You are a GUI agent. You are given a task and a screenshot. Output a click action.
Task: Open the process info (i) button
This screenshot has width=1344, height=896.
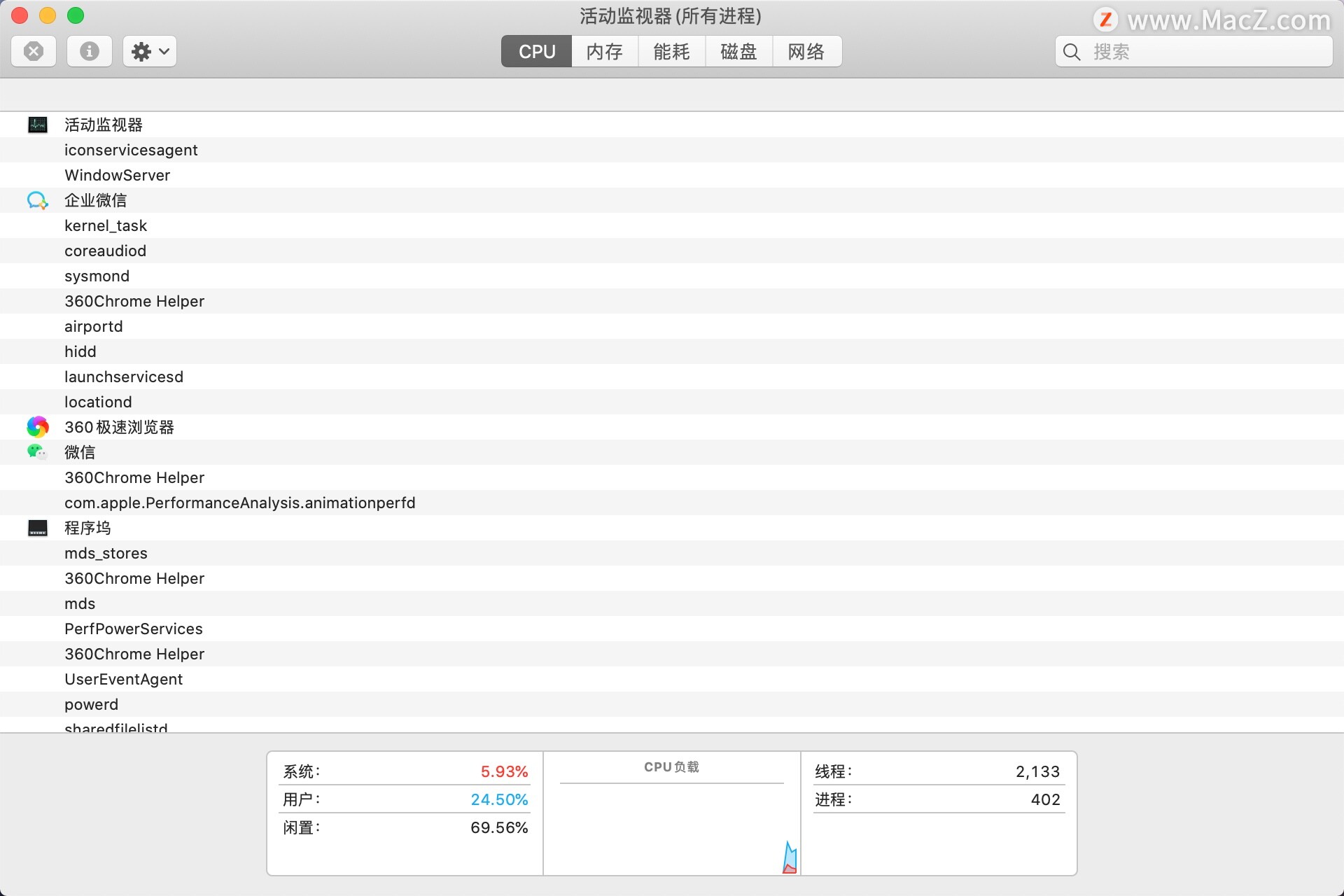pyautogui.click(x=89, y=51)
